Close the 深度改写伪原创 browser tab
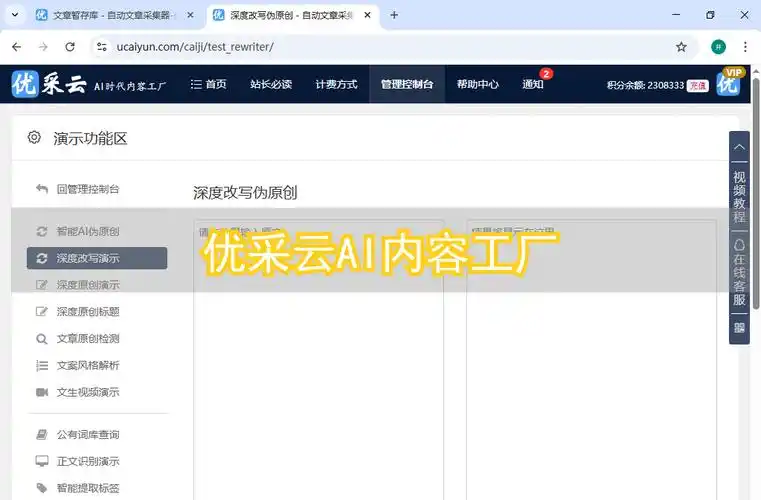Screen dimensions: 761x500 367,15
